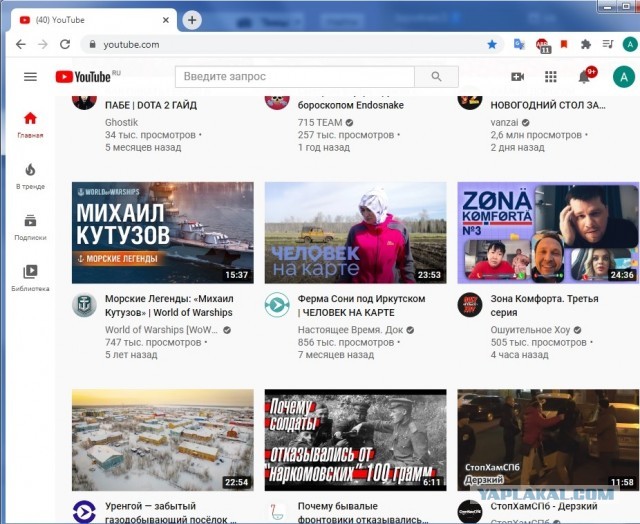Open the YouTube hamburger guide menu

click(30, 77)
